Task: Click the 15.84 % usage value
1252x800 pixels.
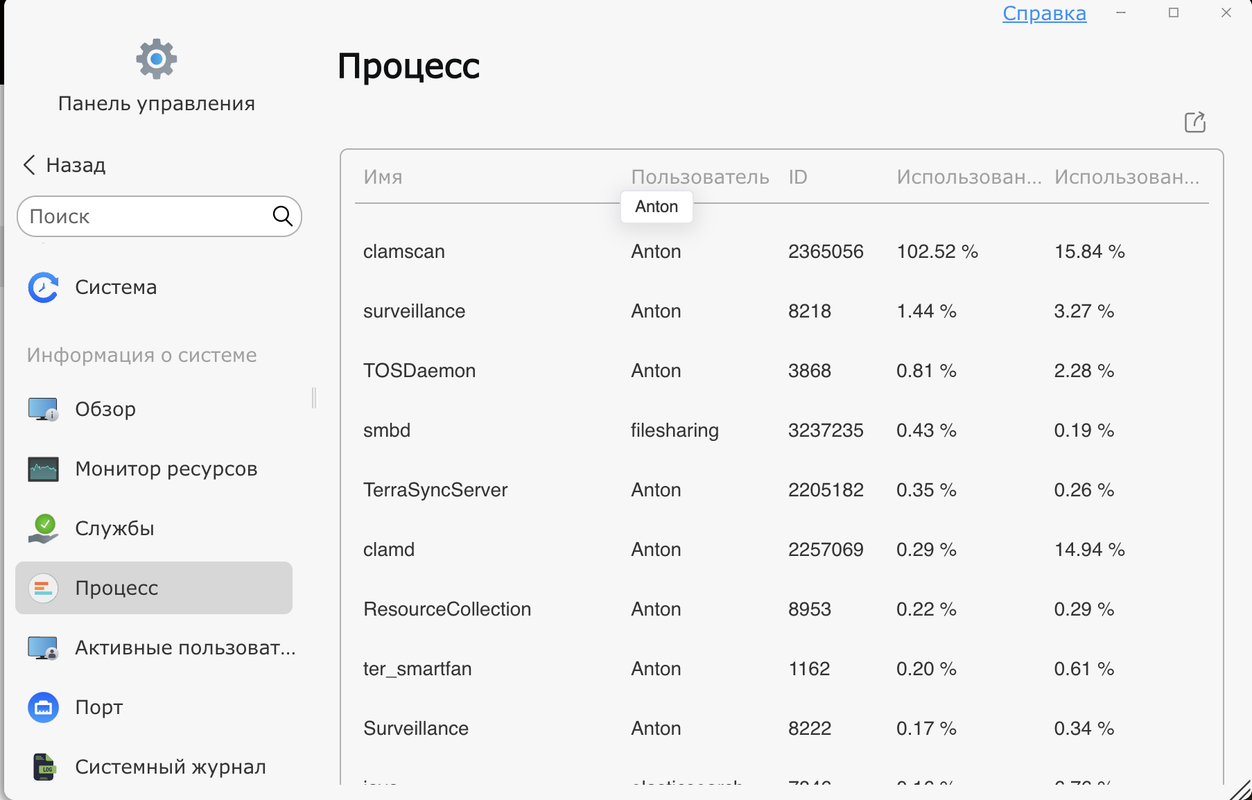Action: click(x=1090, y=252)
